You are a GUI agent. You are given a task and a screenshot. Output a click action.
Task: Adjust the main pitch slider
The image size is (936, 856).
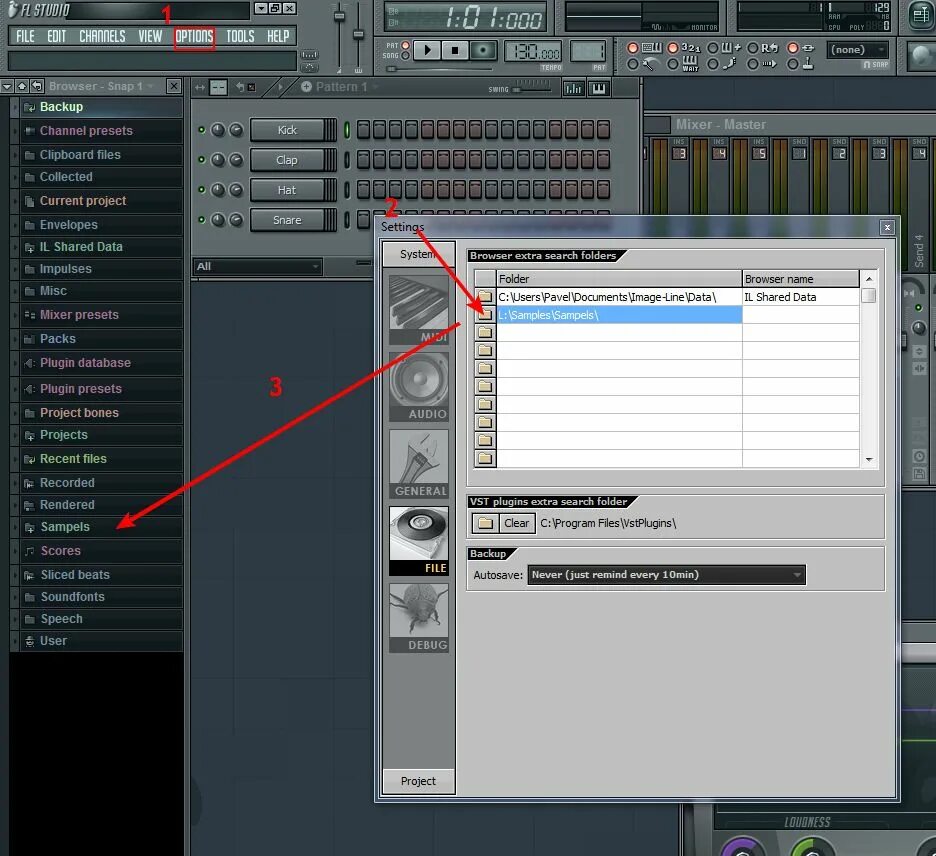tap(358, 35)
